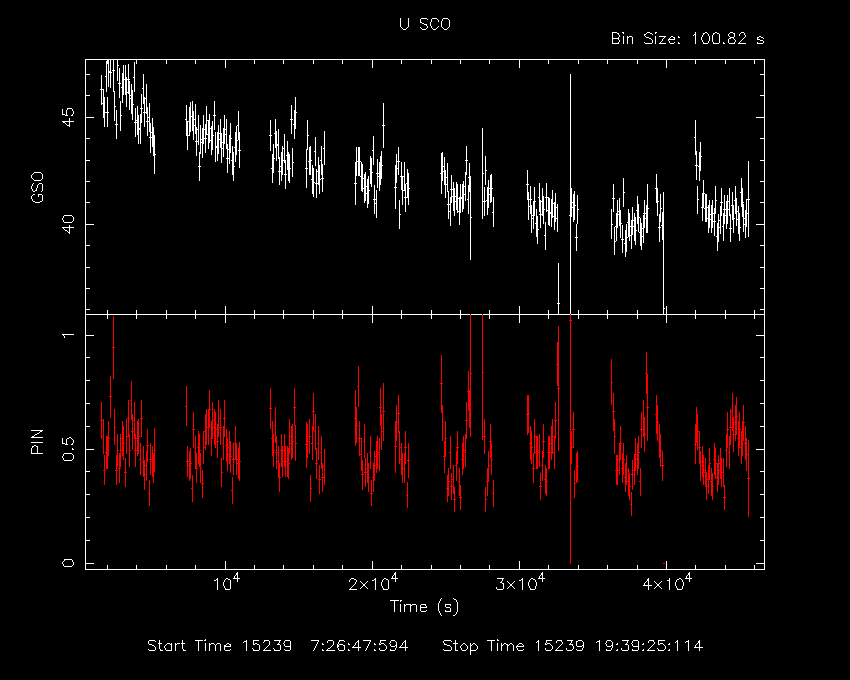850x680 pixels.
Task: Click the "Bin Size: 100.82 s" label
Action: coord(687,39)
